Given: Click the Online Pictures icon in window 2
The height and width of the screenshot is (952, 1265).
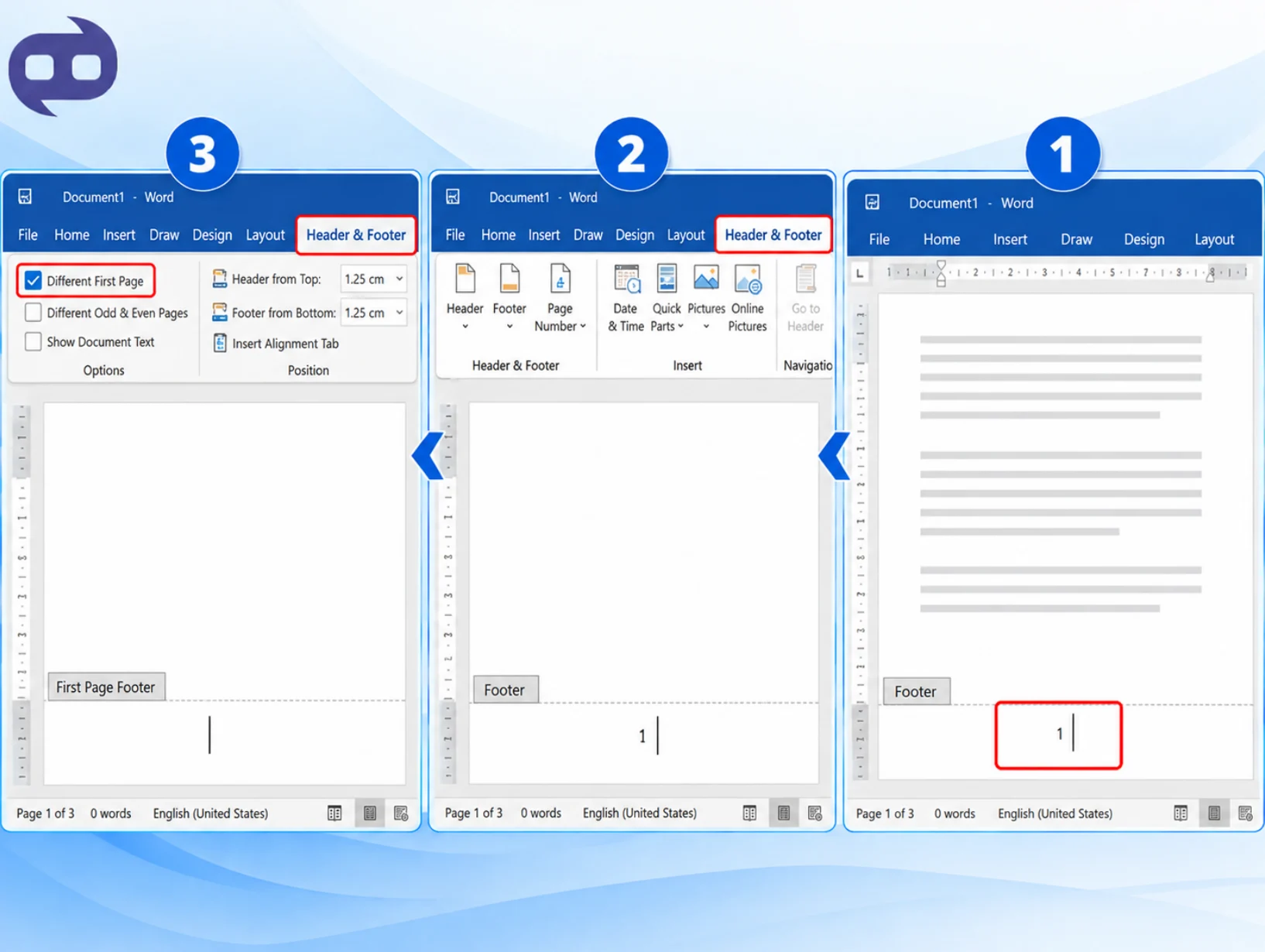Looking at the screenshot, I should click(x=747, y=279).
